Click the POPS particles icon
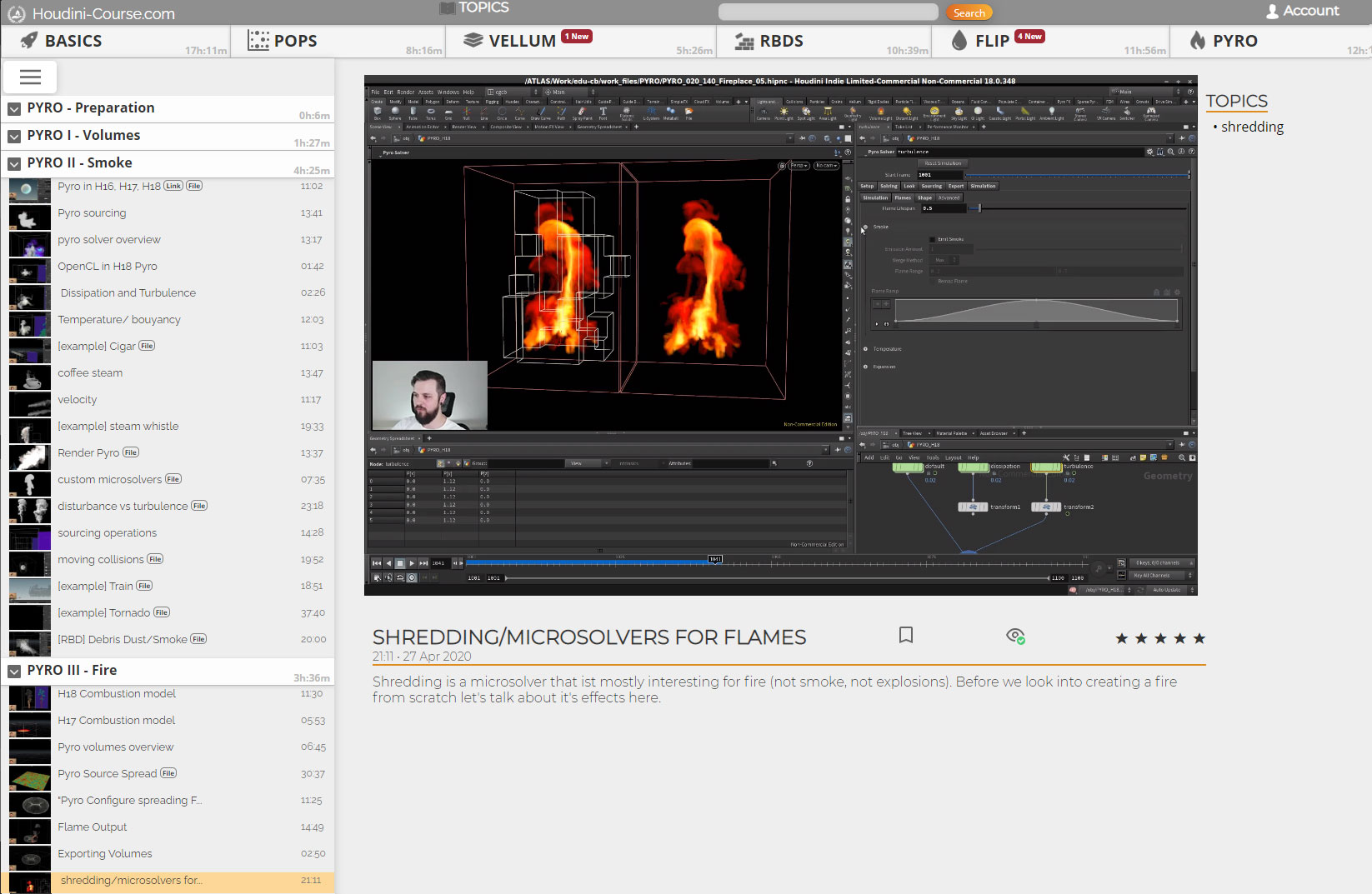This screenshot has height=894, width=1372. pos(258,41)
